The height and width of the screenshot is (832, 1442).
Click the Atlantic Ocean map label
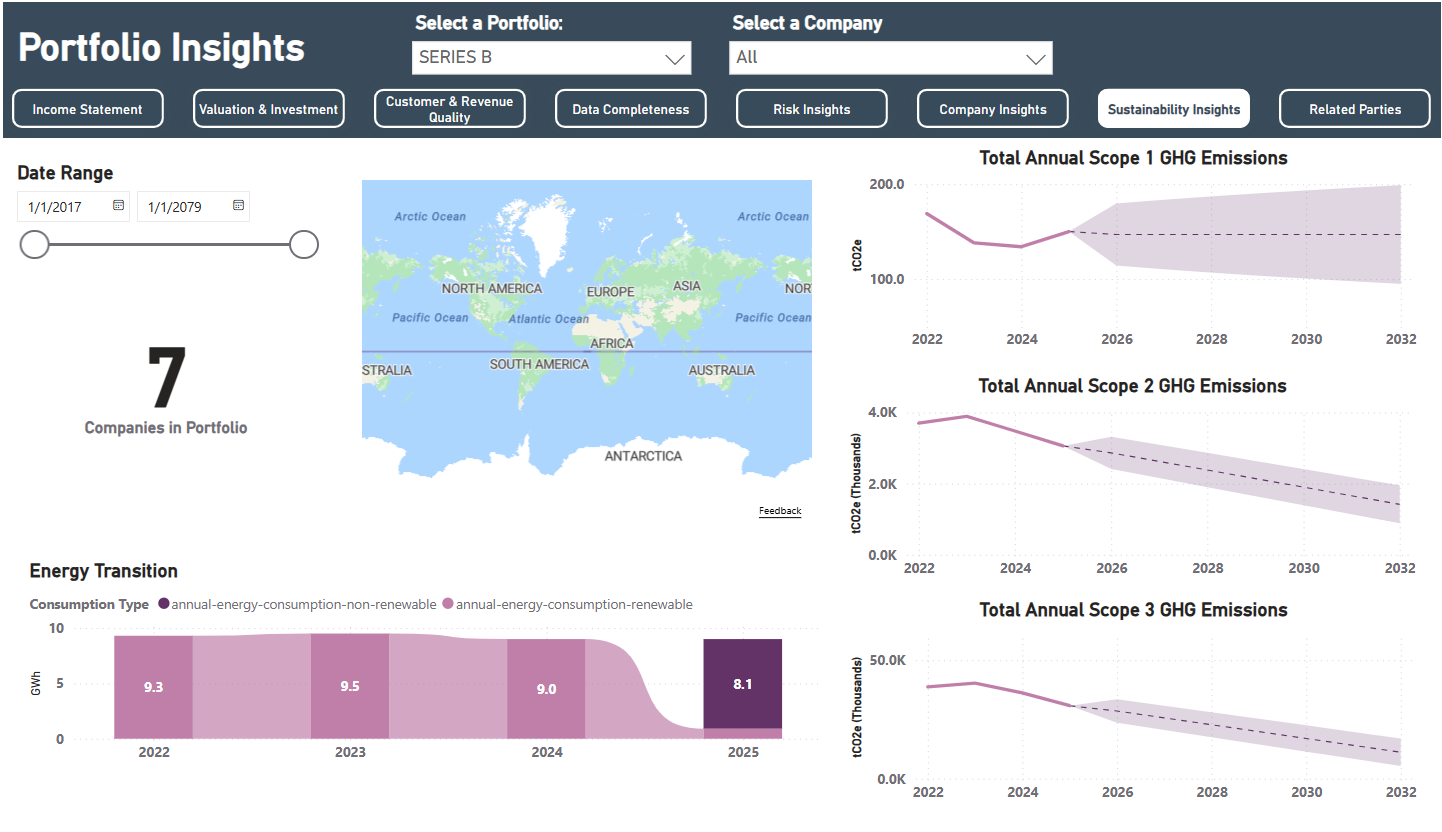click(549, 319)
